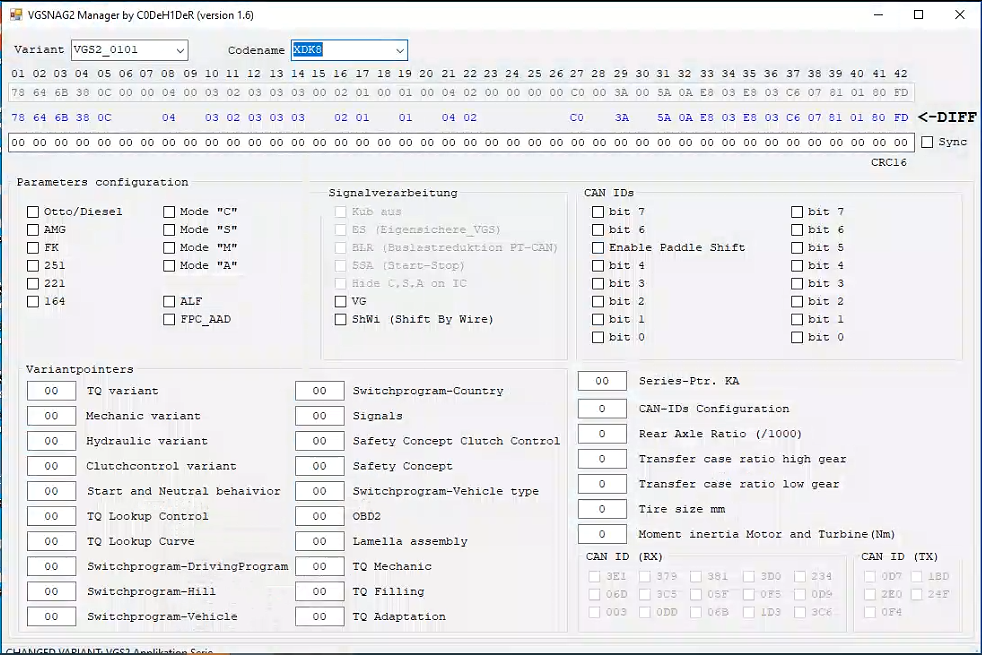Click the TQ variant value field
The image size is (982, 655).
point(51,391)
